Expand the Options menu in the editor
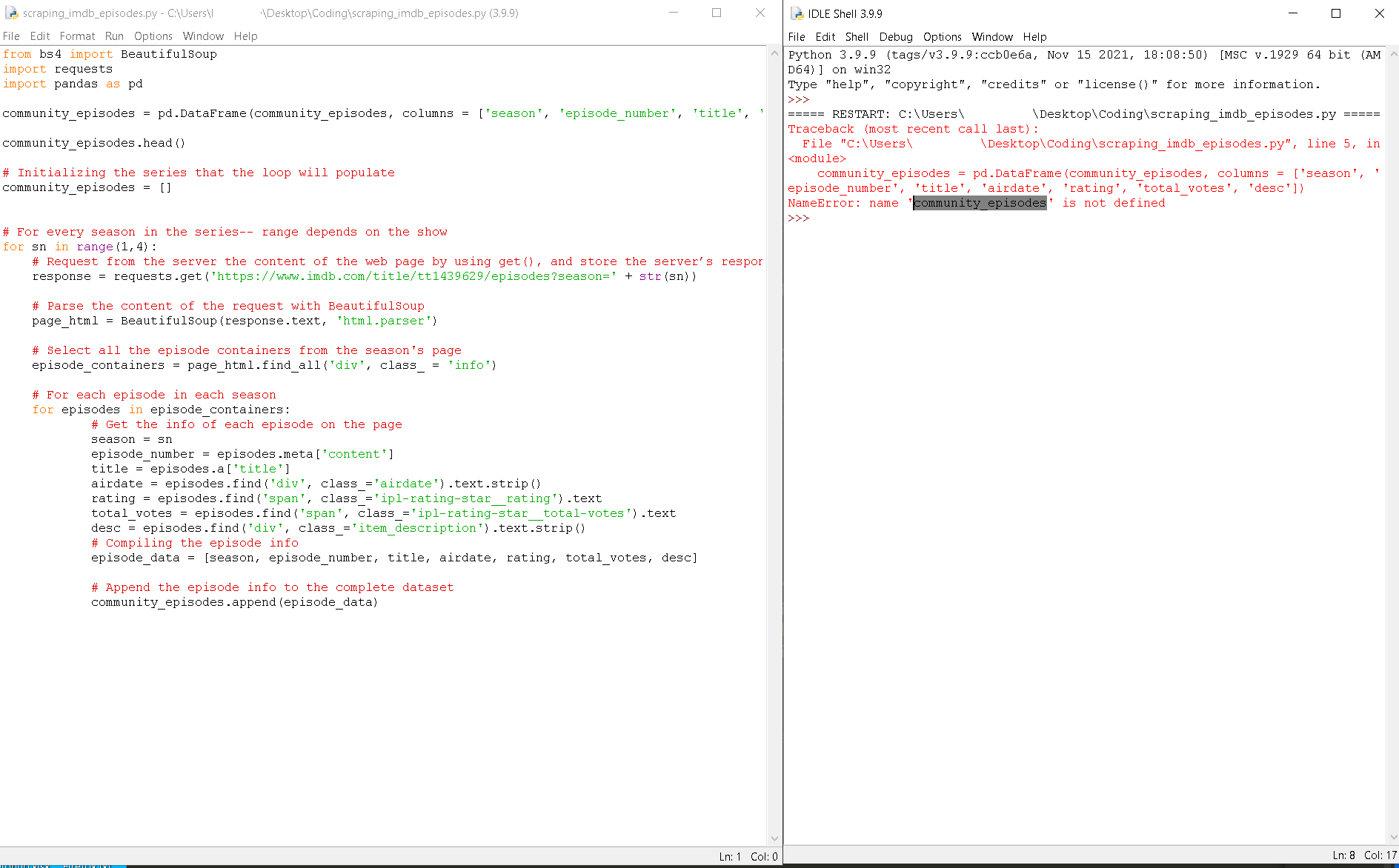 [153, 36]
